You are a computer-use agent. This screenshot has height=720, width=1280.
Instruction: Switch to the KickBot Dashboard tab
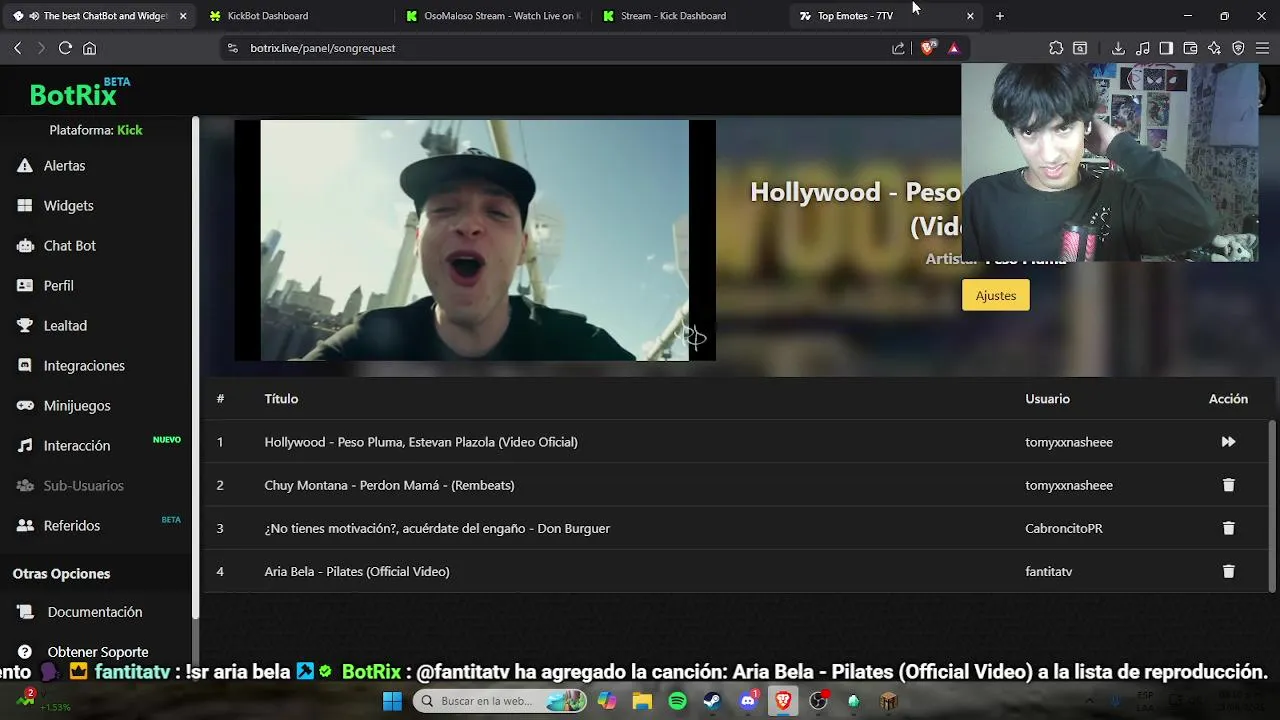click(267, 16)
